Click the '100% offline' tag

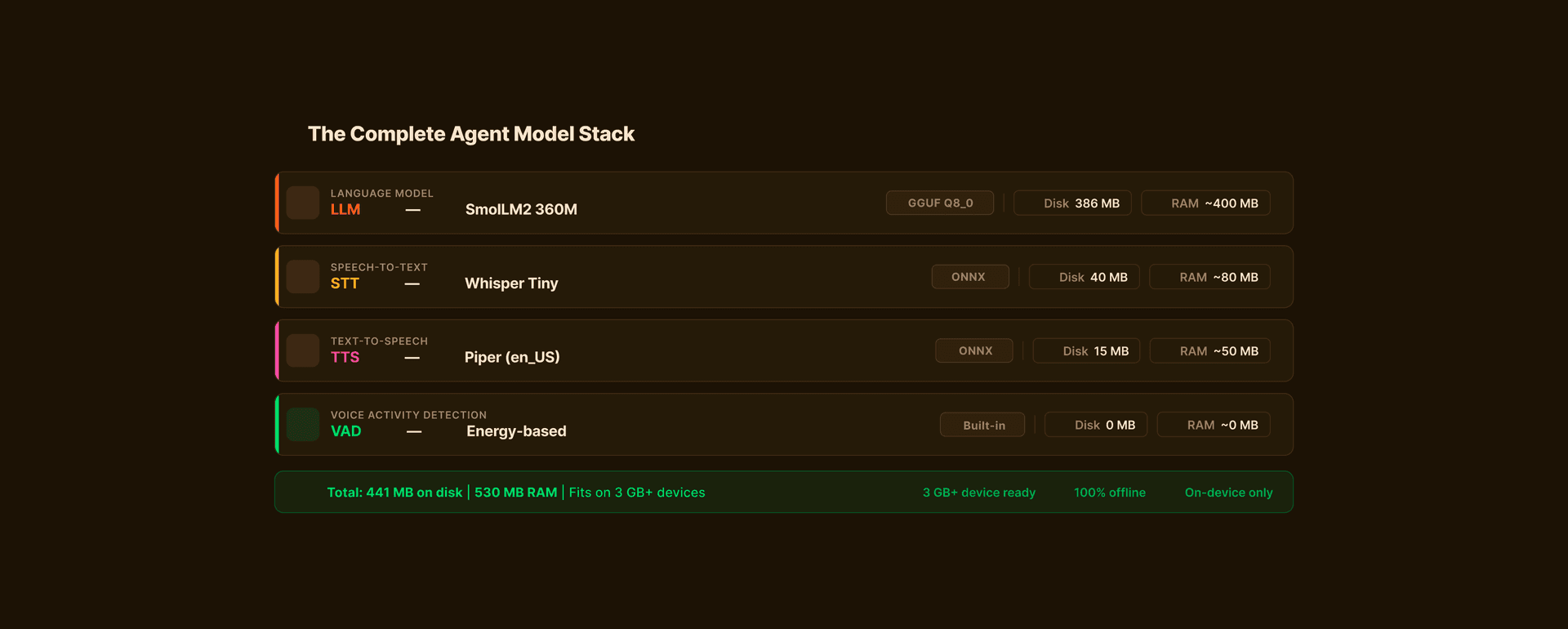click(1110, 493)
